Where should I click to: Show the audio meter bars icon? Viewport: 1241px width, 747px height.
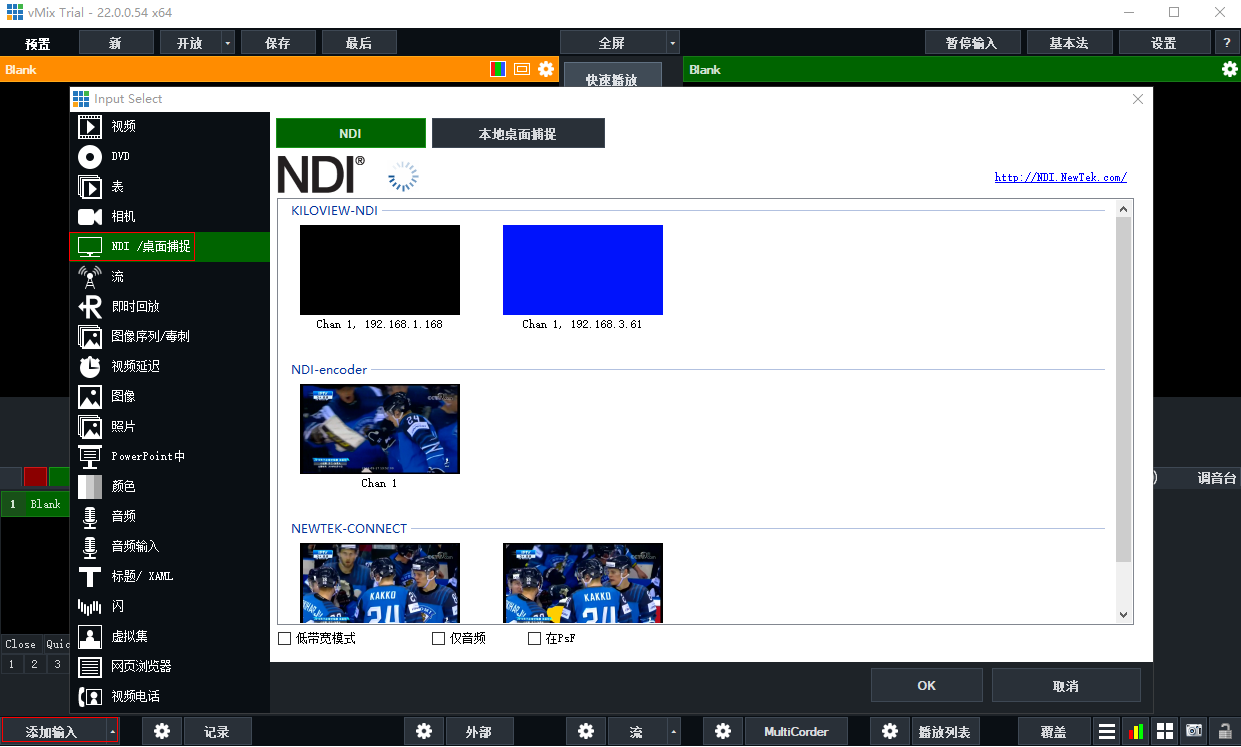pos(1136,731)
